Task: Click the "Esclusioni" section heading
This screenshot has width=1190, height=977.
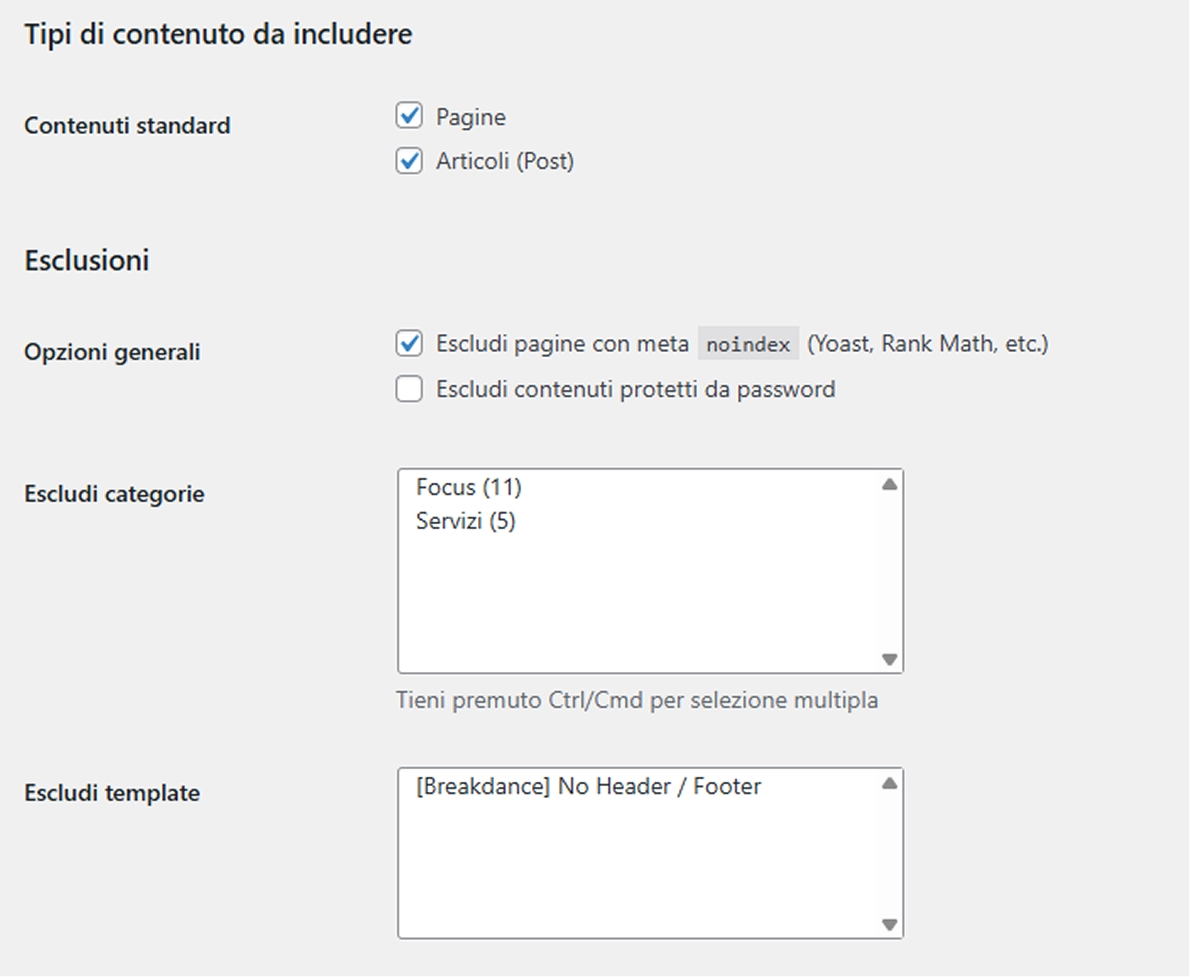Action: [x=87, y=260]
